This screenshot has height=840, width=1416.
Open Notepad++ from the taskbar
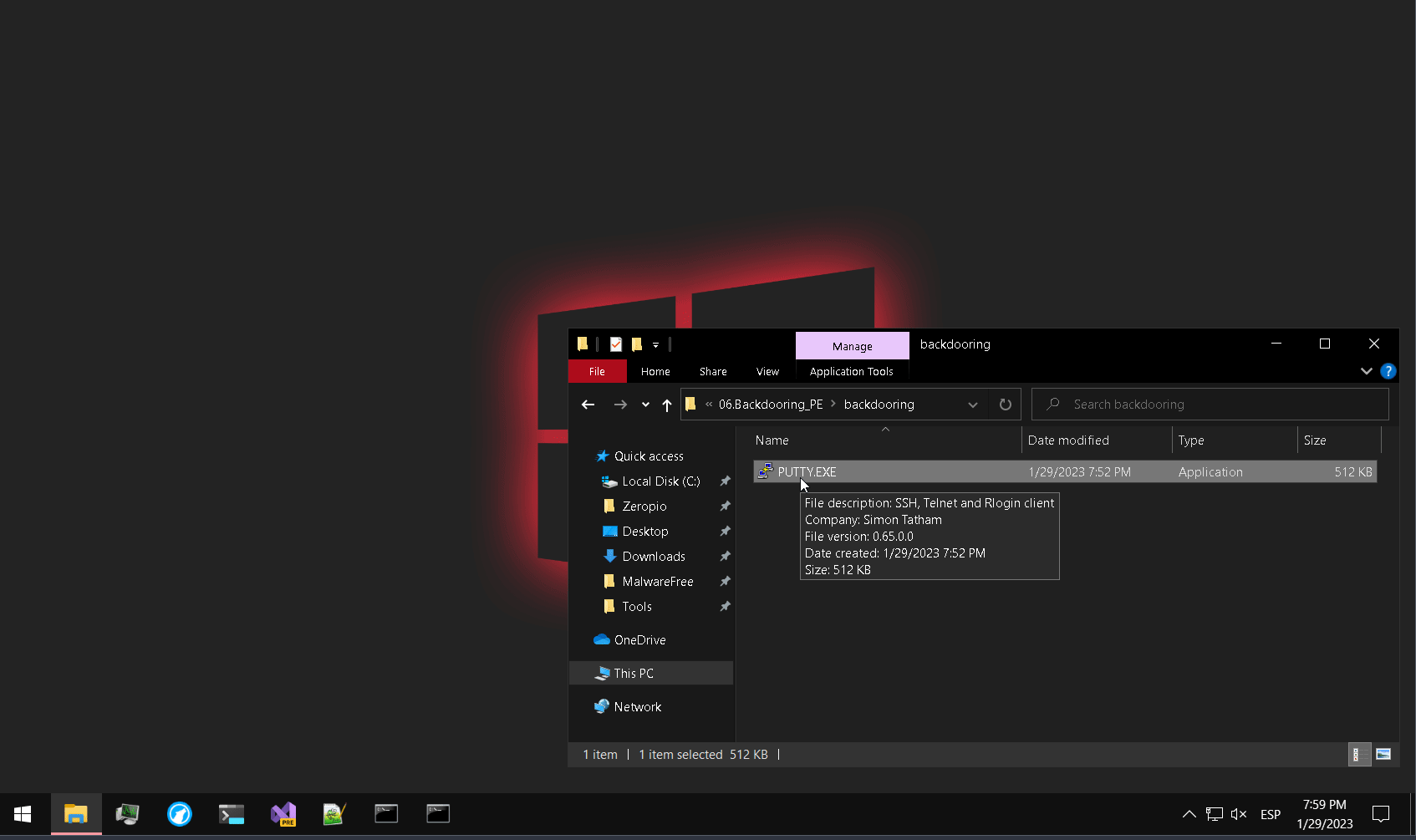tap(334, 814)
